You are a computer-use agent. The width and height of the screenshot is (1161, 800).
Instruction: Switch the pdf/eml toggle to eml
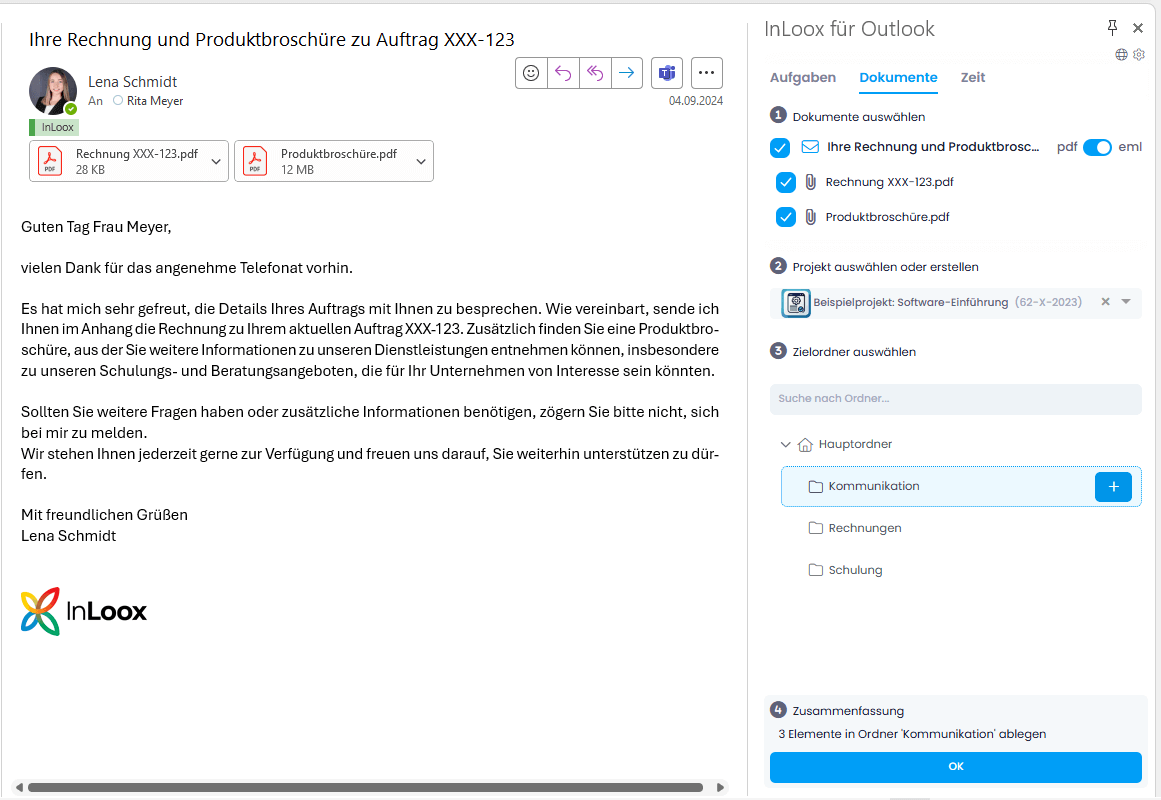(x=1098, y=147)
